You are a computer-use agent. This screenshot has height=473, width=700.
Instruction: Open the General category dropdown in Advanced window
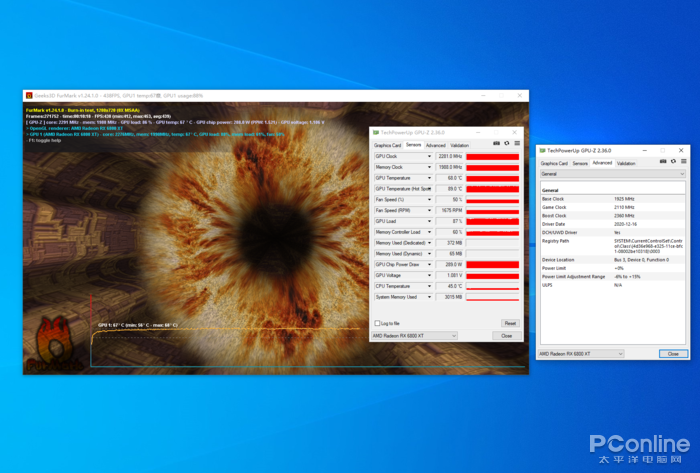[612, 174]
